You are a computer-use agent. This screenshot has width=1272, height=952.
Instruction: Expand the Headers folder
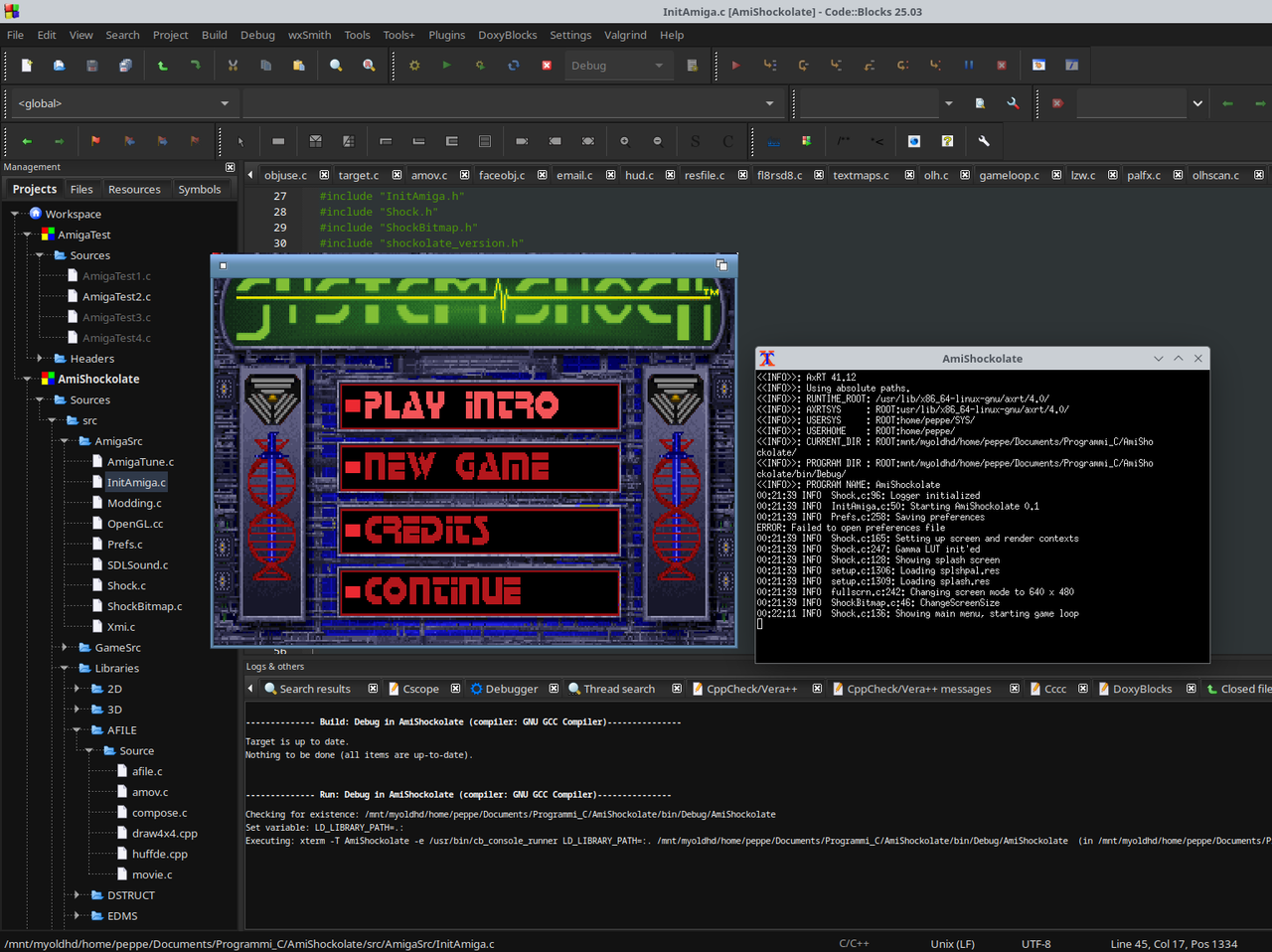click(40, 359)
